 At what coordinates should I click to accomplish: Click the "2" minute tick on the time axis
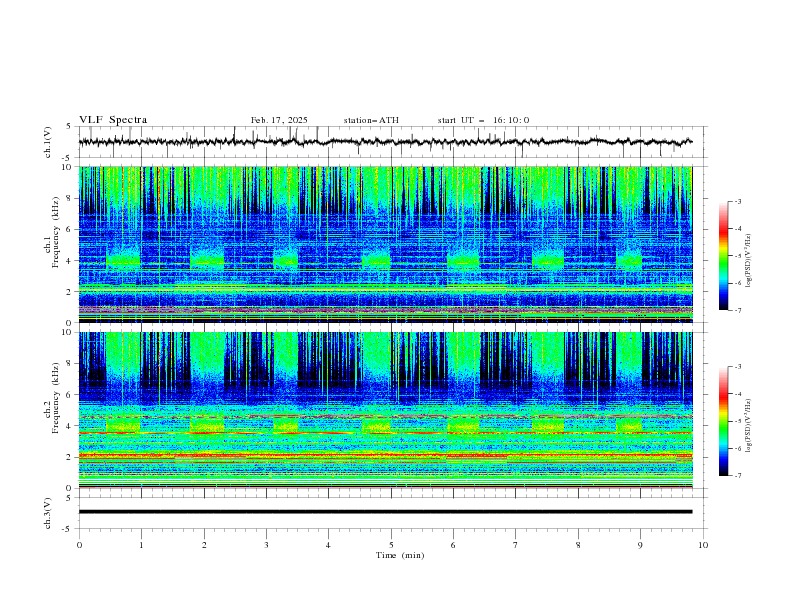(204, 545)
